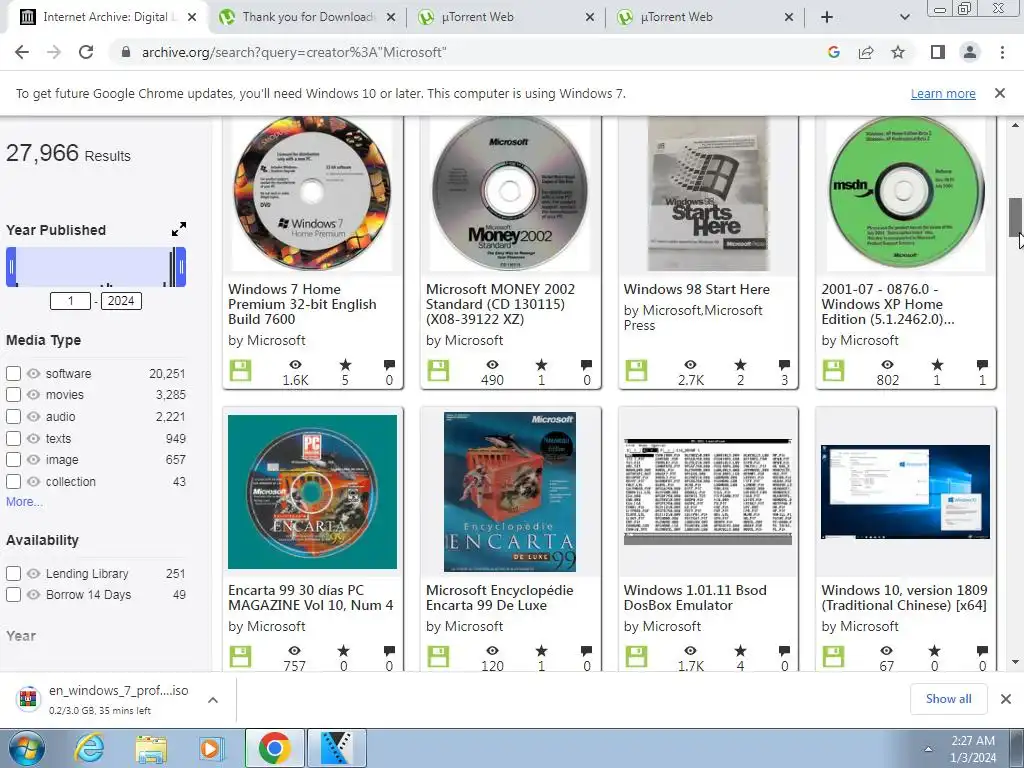Reload the archive.org page
Screen dimensions: 1024x768
click(x=86, y=52)
